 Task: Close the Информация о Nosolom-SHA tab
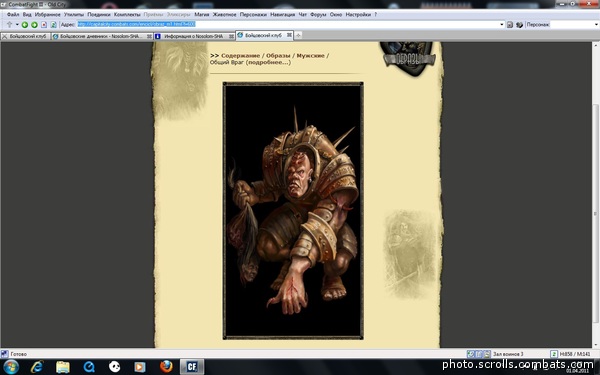tap(231, 36)
